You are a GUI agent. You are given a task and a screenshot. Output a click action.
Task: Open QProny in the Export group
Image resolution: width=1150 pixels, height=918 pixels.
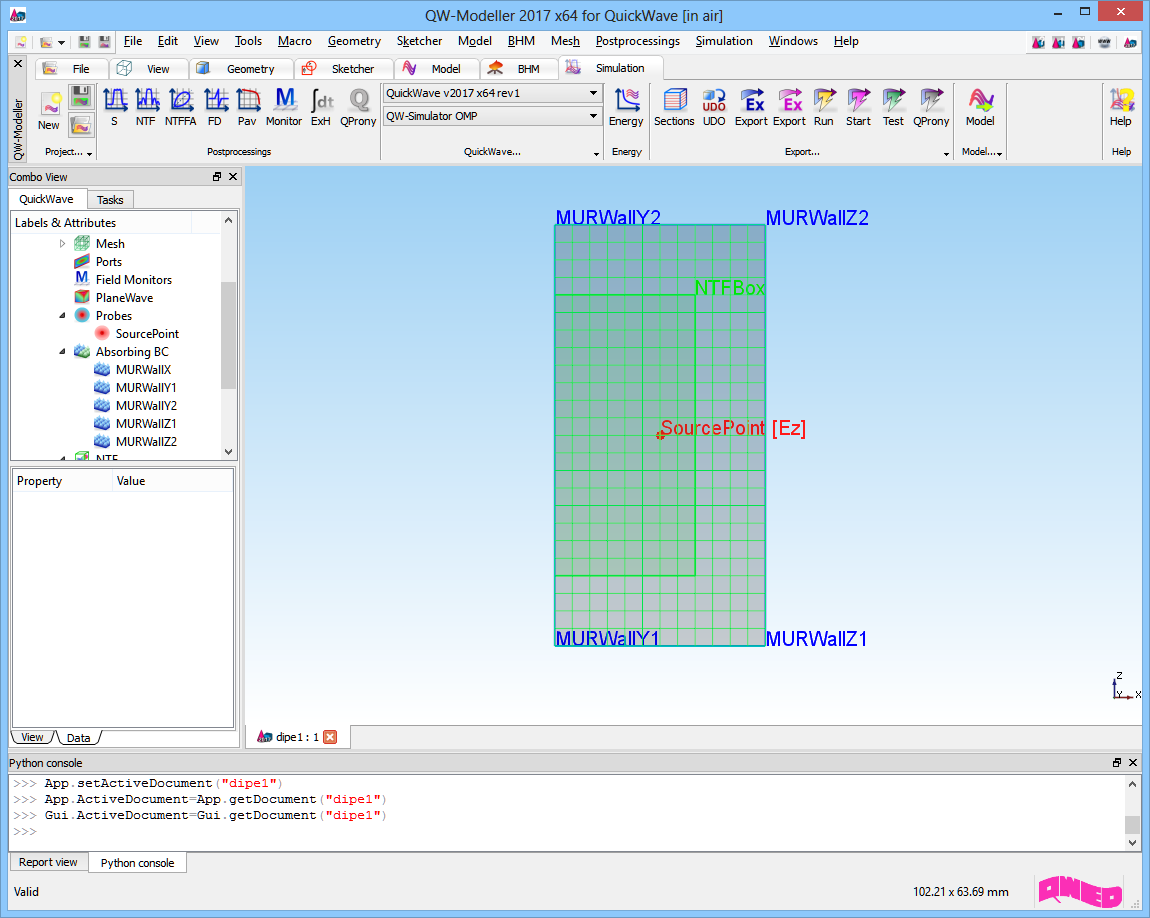coord(931,107)
